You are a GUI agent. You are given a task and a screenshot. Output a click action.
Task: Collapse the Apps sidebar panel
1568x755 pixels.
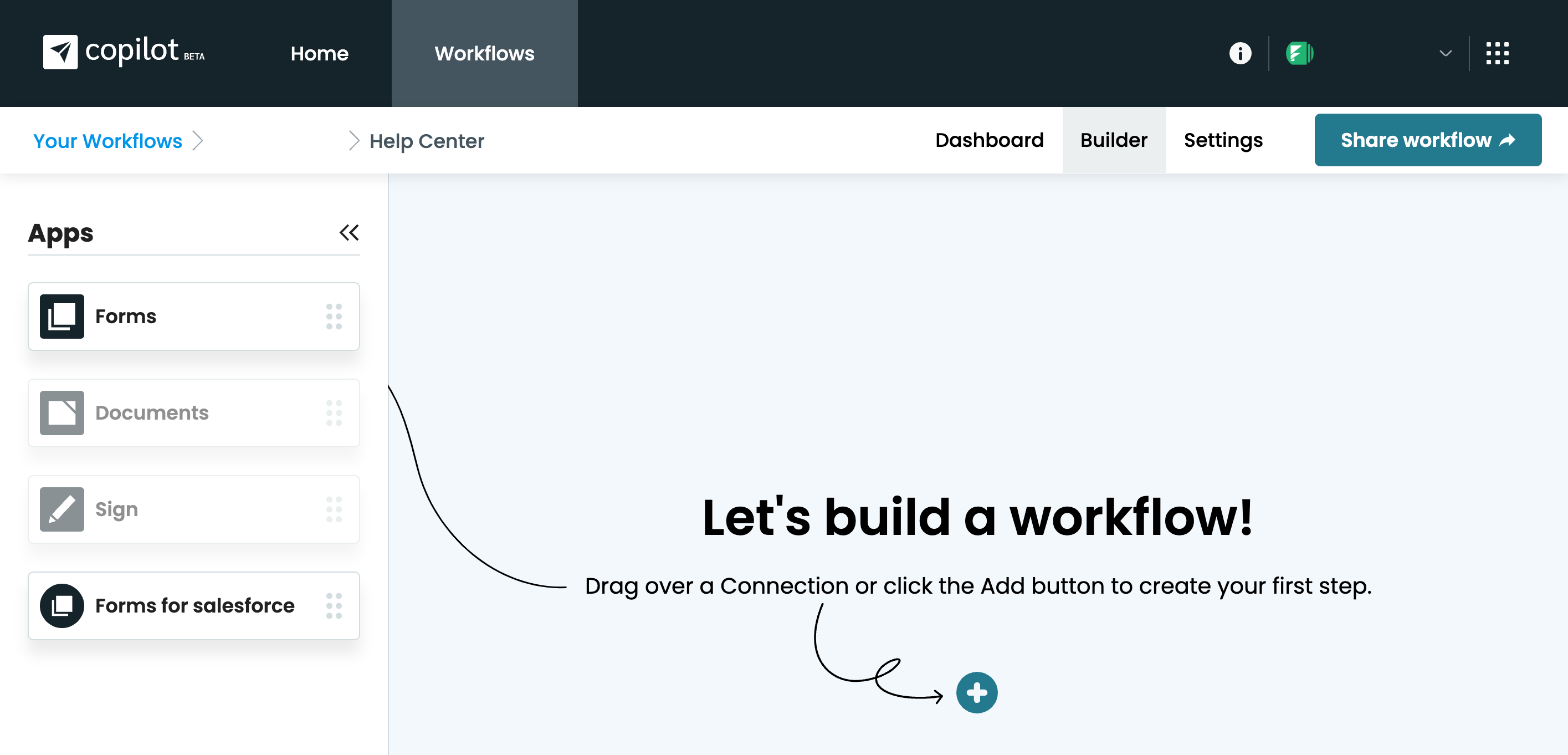349,233
